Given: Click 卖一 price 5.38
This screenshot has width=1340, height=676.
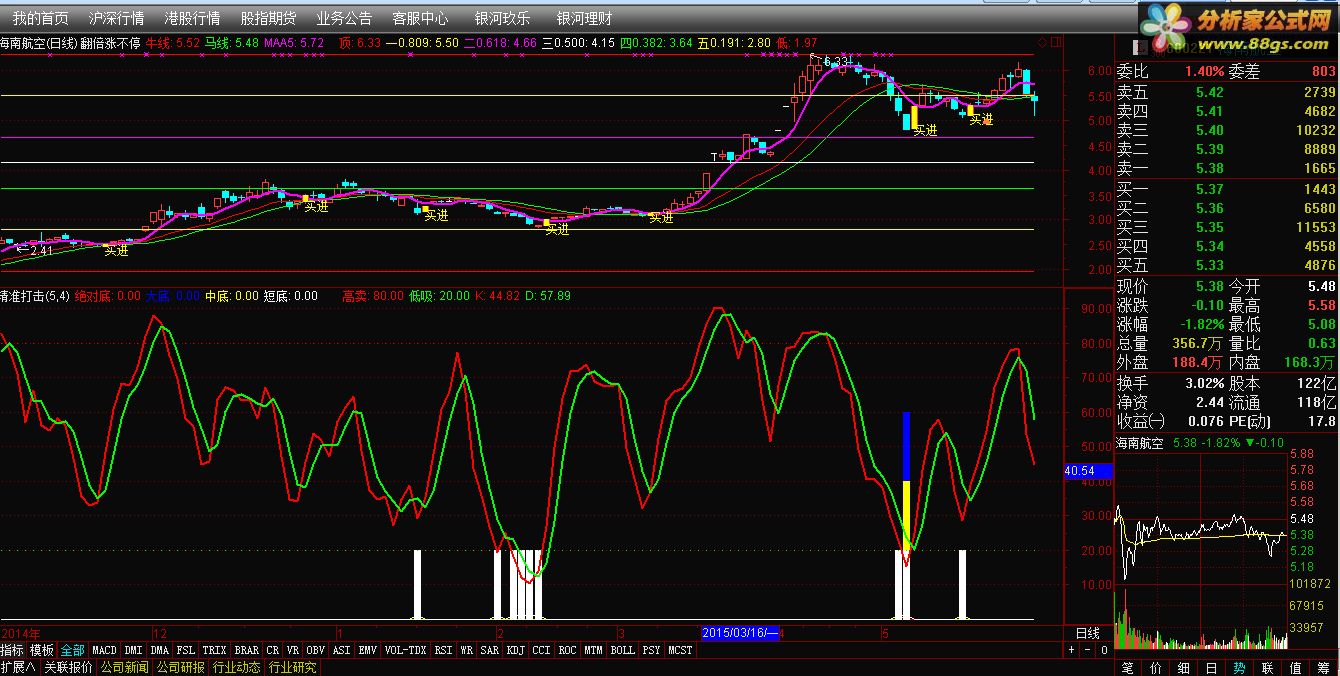Looking at the screenshot, I should point(1209,169).
